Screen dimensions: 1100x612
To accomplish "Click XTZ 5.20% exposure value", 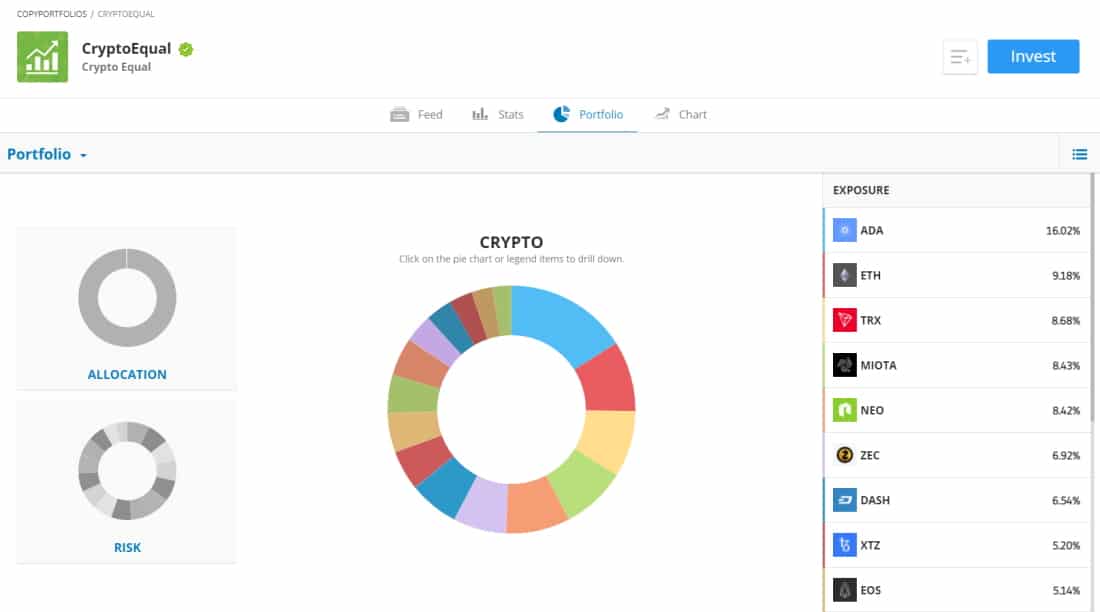I will click(x=1066, y=545).
